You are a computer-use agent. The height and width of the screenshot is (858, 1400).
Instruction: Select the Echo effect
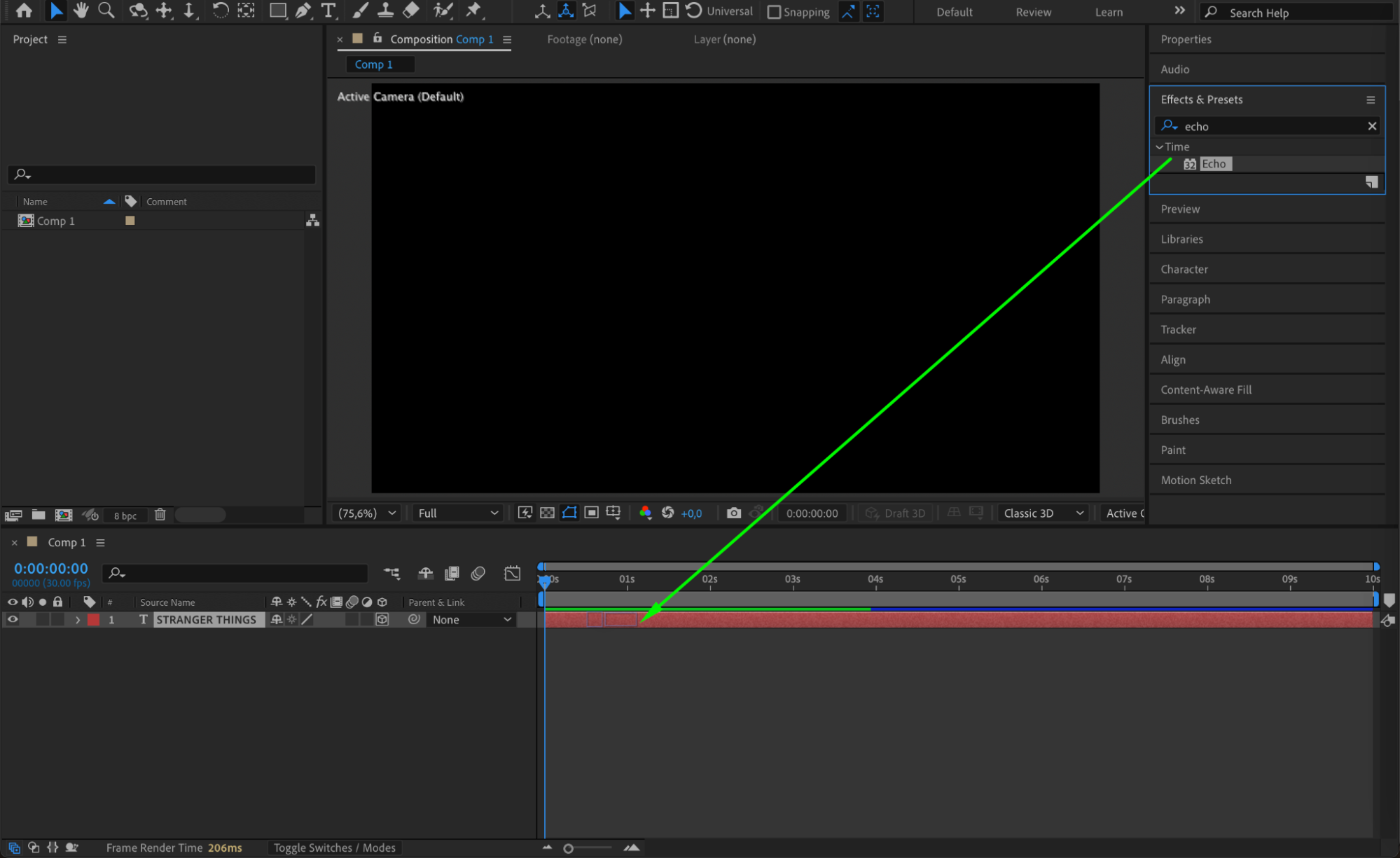(x=1213, y=164)
